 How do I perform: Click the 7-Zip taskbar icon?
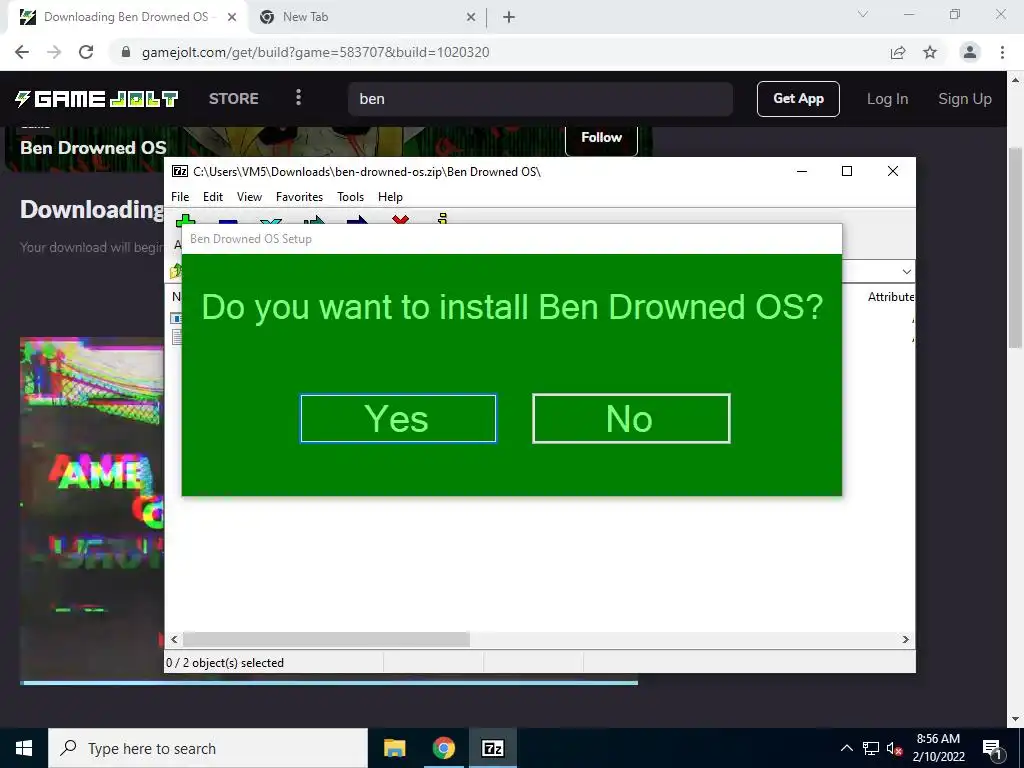point(492,748)
